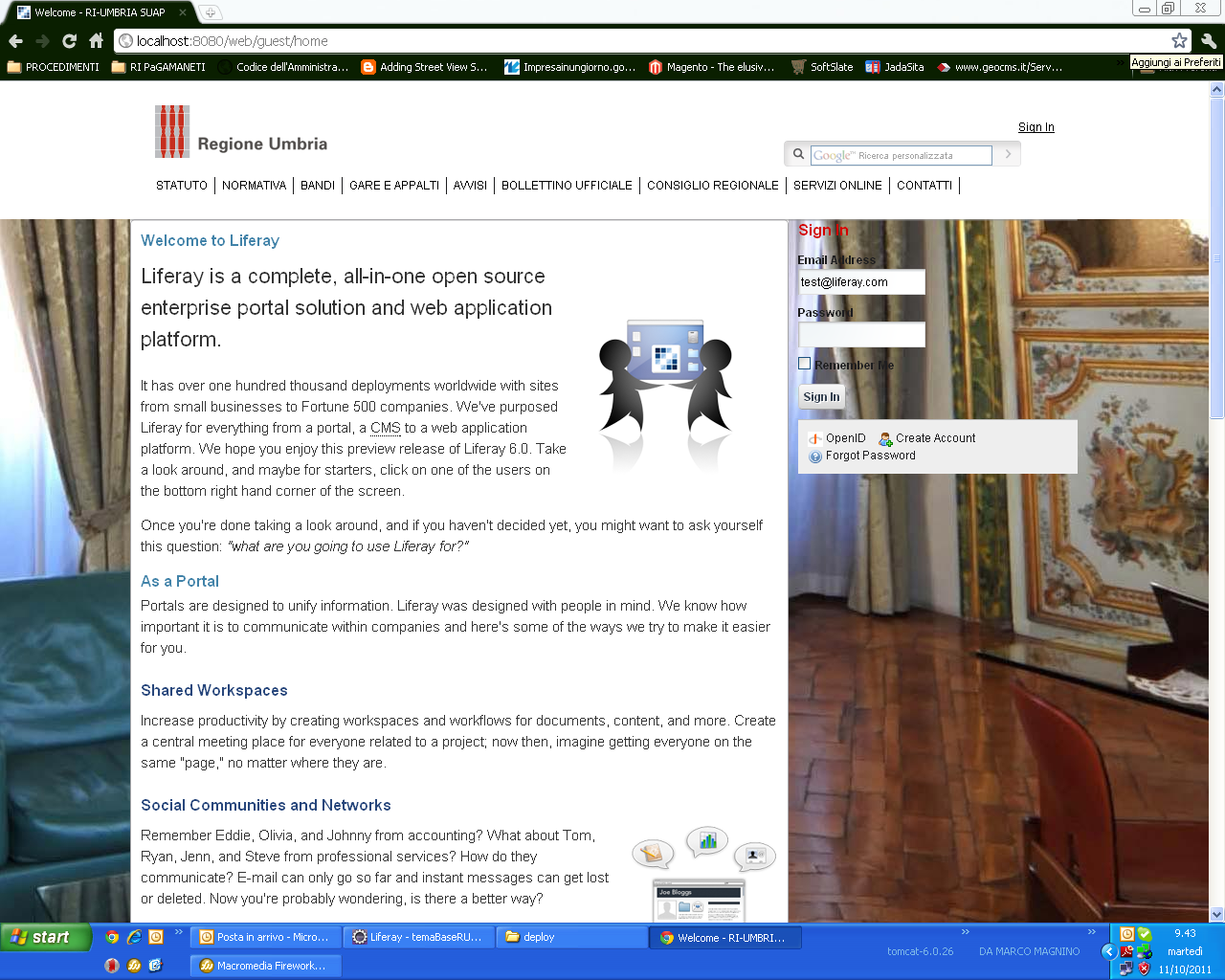Click the Create Account icon link

(885, 438)
